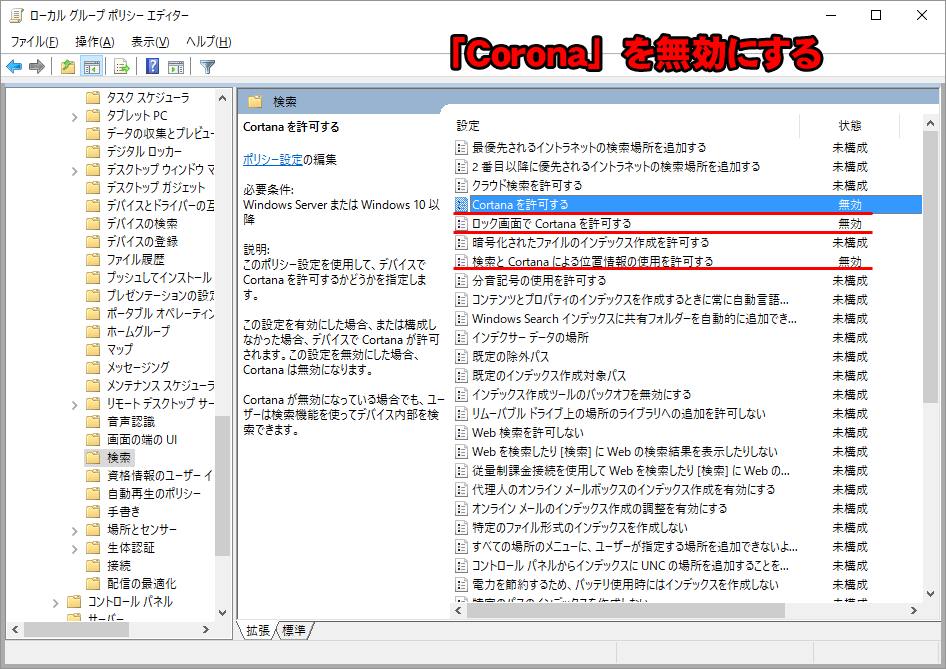This screenshot has height=669, width=946.
Task: Switch to the 拡張 tab
Action: [258, 630]
